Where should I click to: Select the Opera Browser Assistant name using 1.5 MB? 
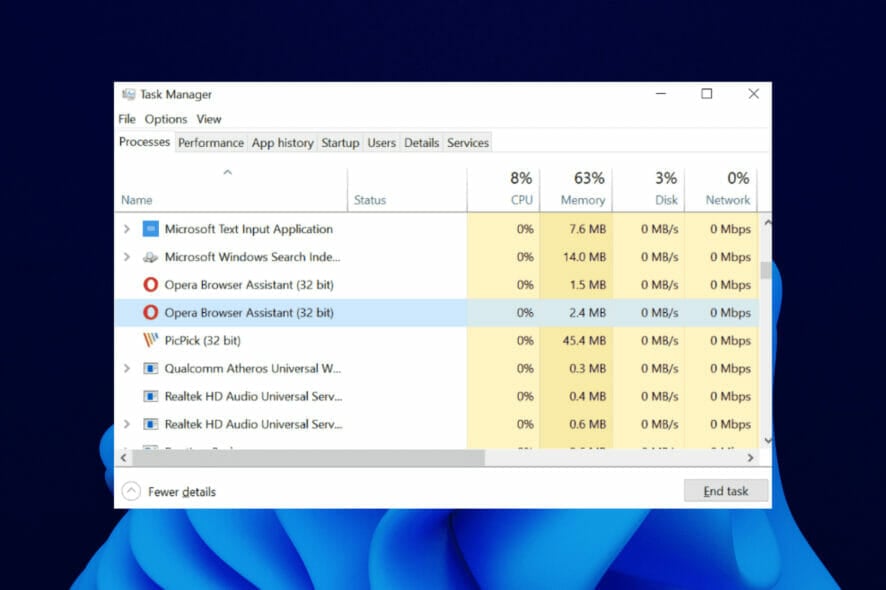[249, 285]
